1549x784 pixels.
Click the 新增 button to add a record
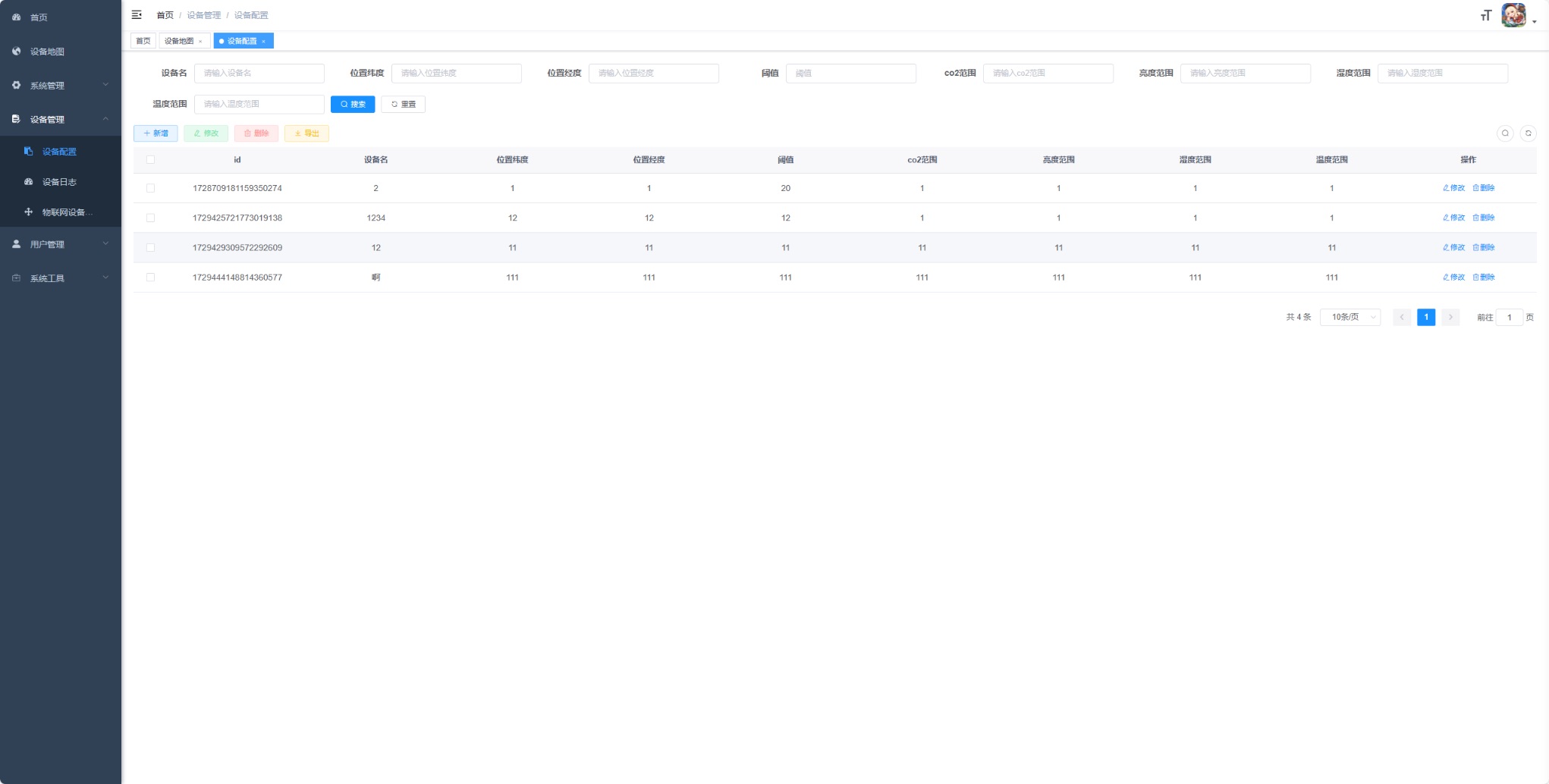click(155, 133)
